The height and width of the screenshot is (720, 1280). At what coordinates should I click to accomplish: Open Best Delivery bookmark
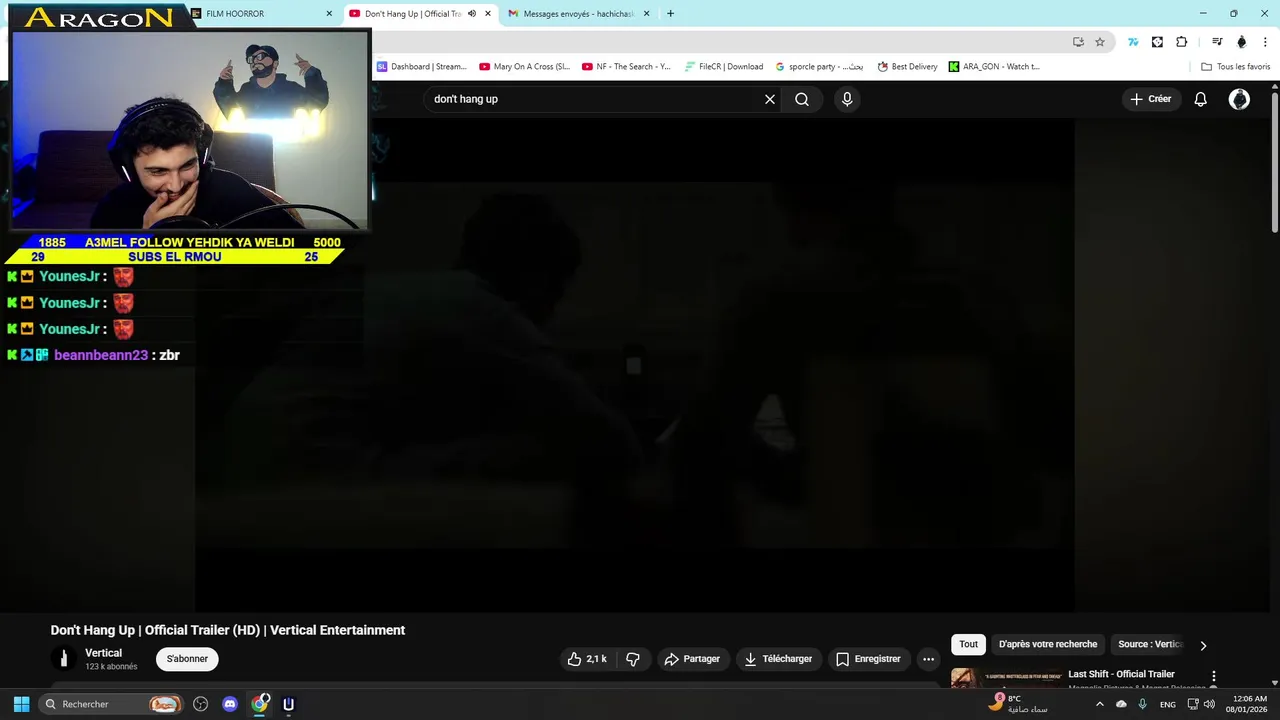pos(908,67)
